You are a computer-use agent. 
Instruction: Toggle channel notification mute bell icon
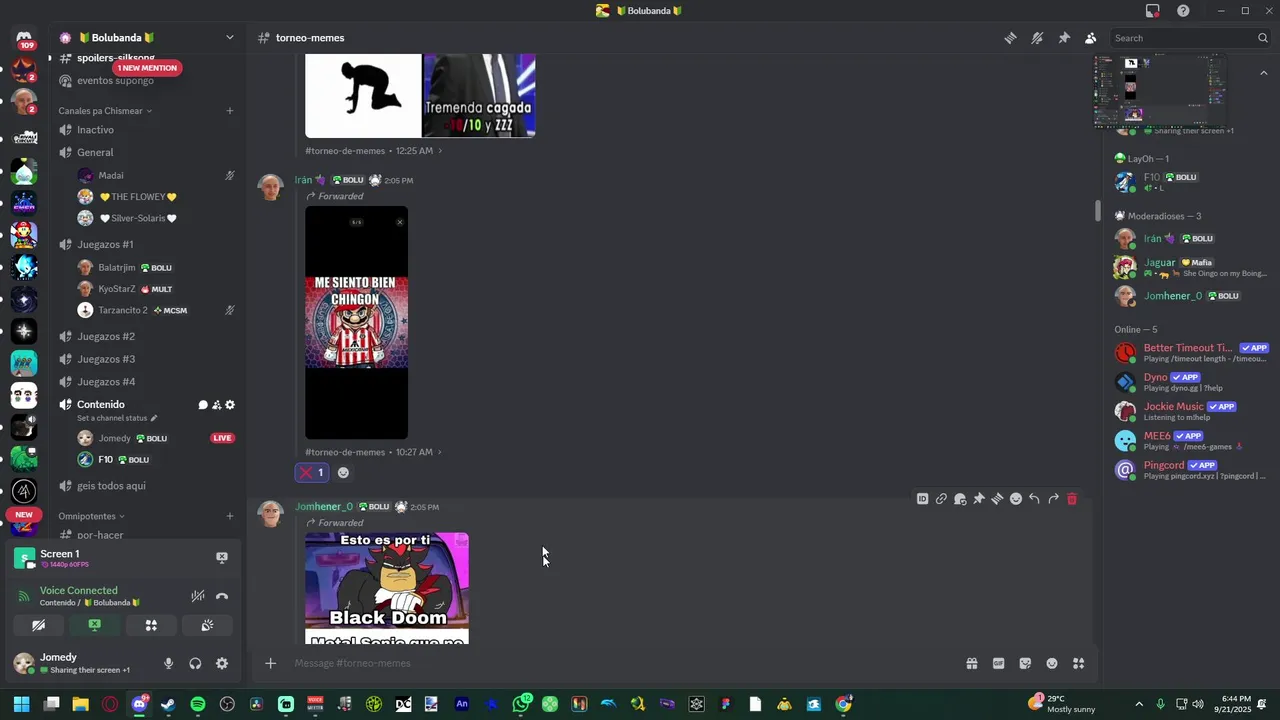[x=1037, y=38]
